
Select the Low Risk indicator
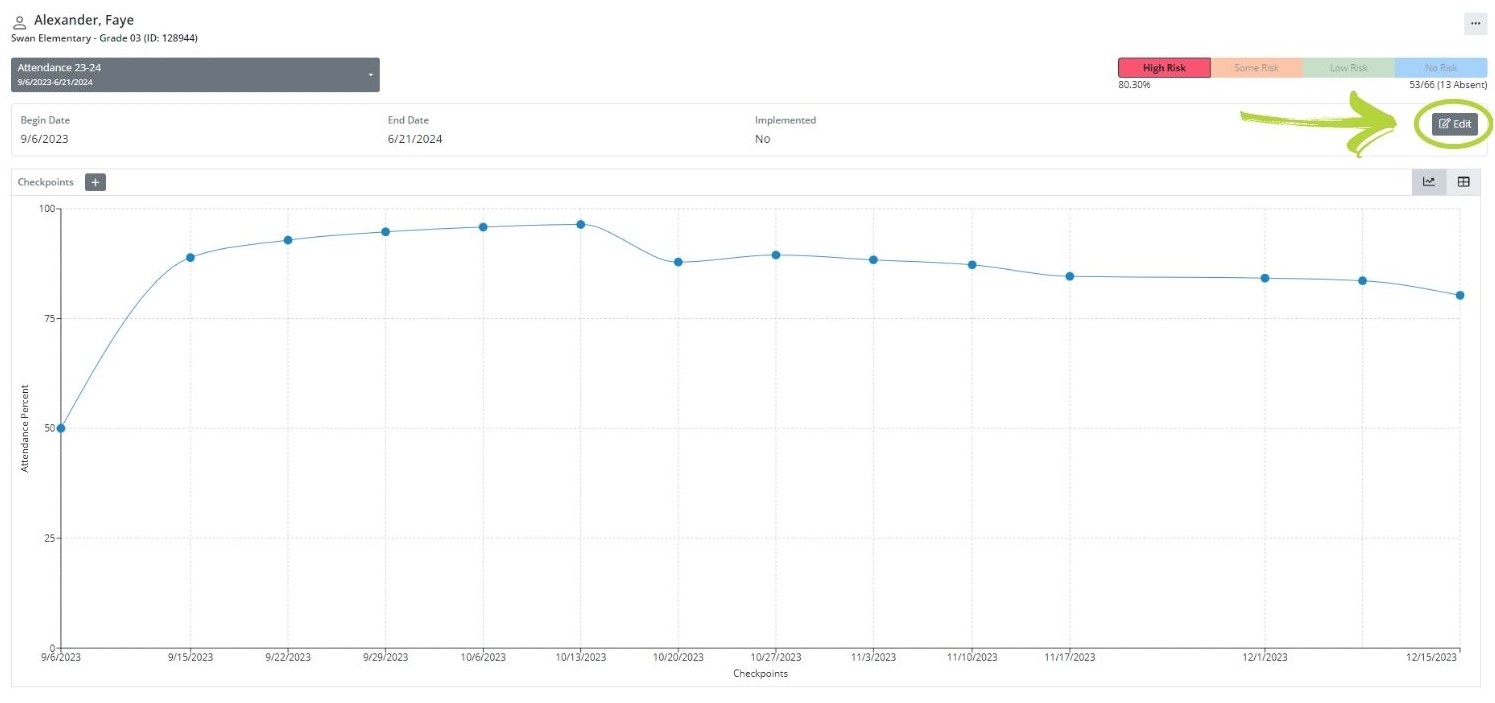pos(1348,68)
